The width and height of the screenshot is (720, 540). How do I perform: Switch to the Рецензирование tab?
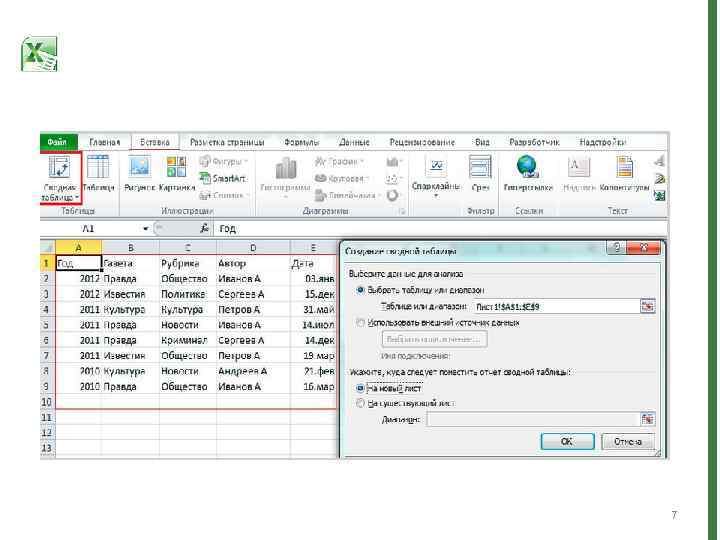pos(422,142)
